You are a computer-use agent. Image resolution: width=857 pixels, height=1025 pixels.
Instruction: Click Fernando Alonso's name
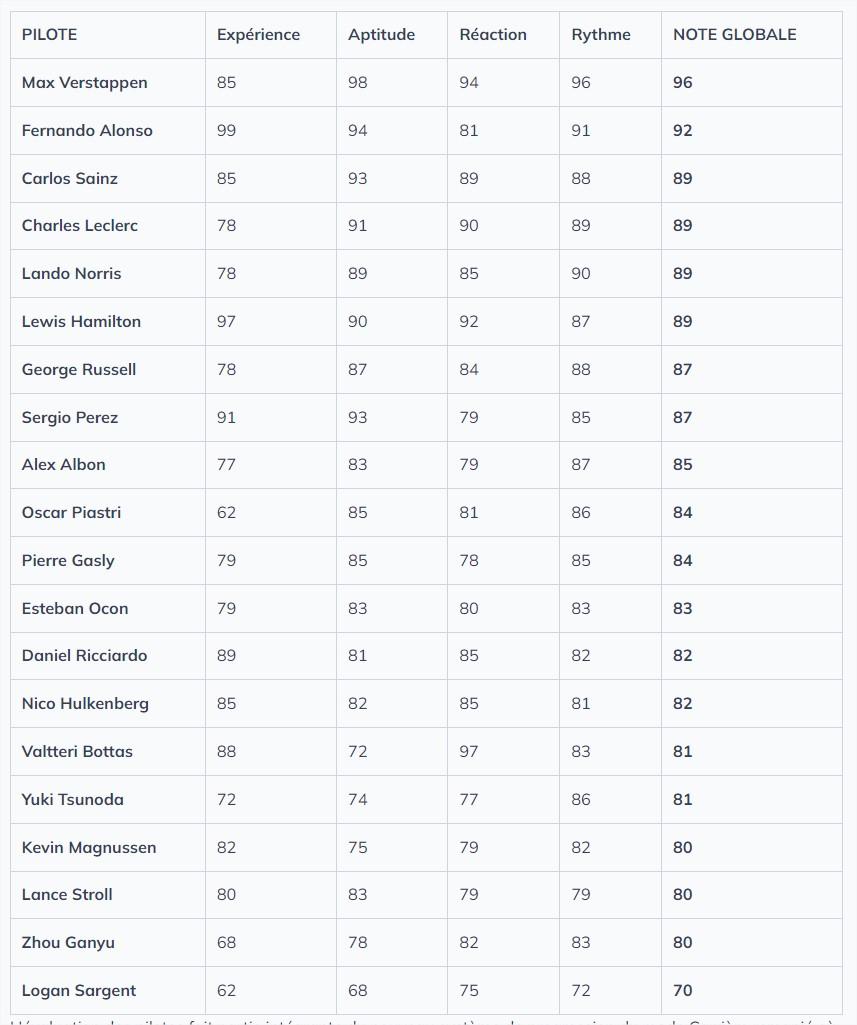87,131
